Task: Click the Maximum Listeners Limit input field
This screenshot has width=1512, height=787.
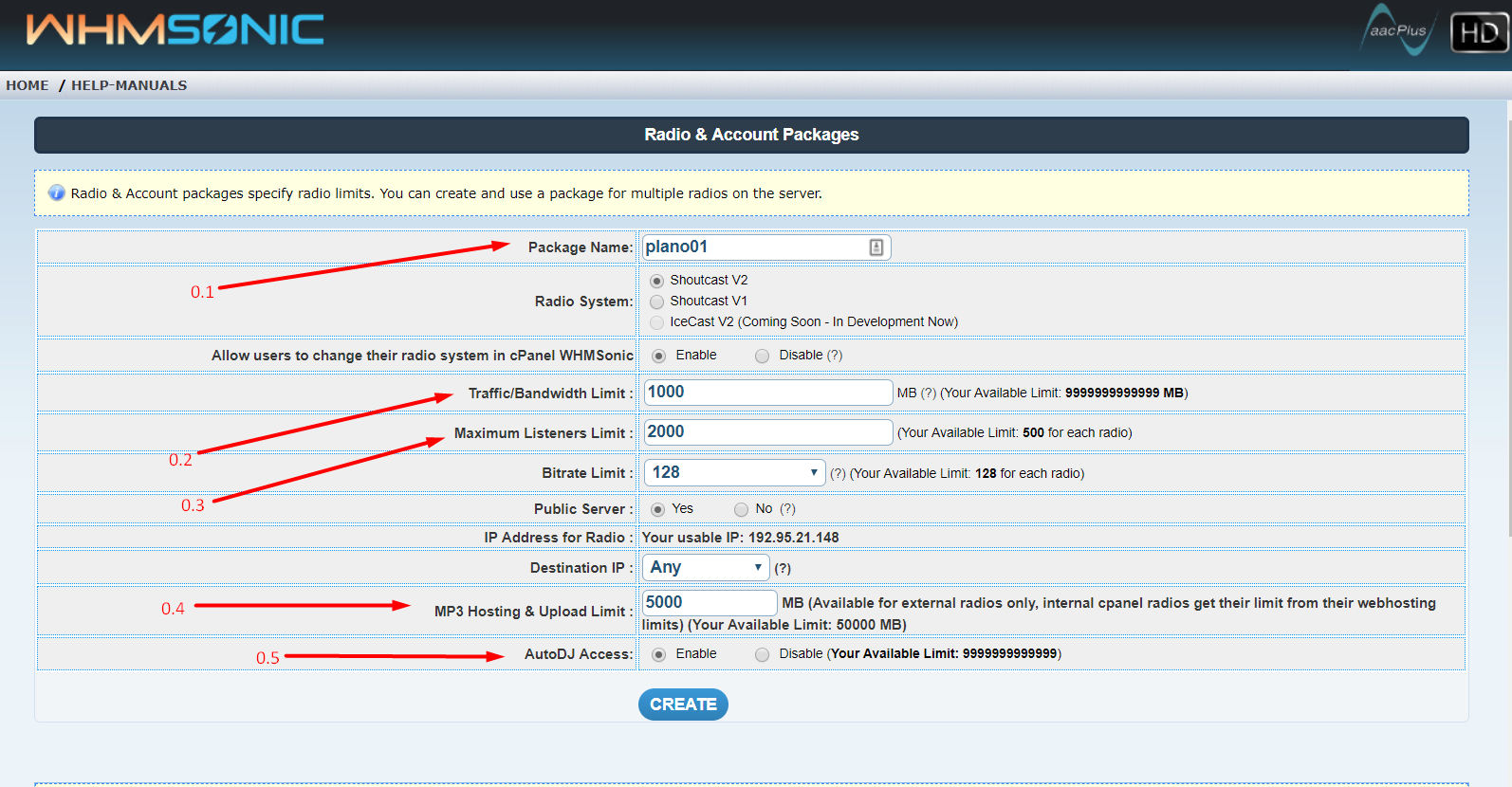Action: tap(768, 432)
